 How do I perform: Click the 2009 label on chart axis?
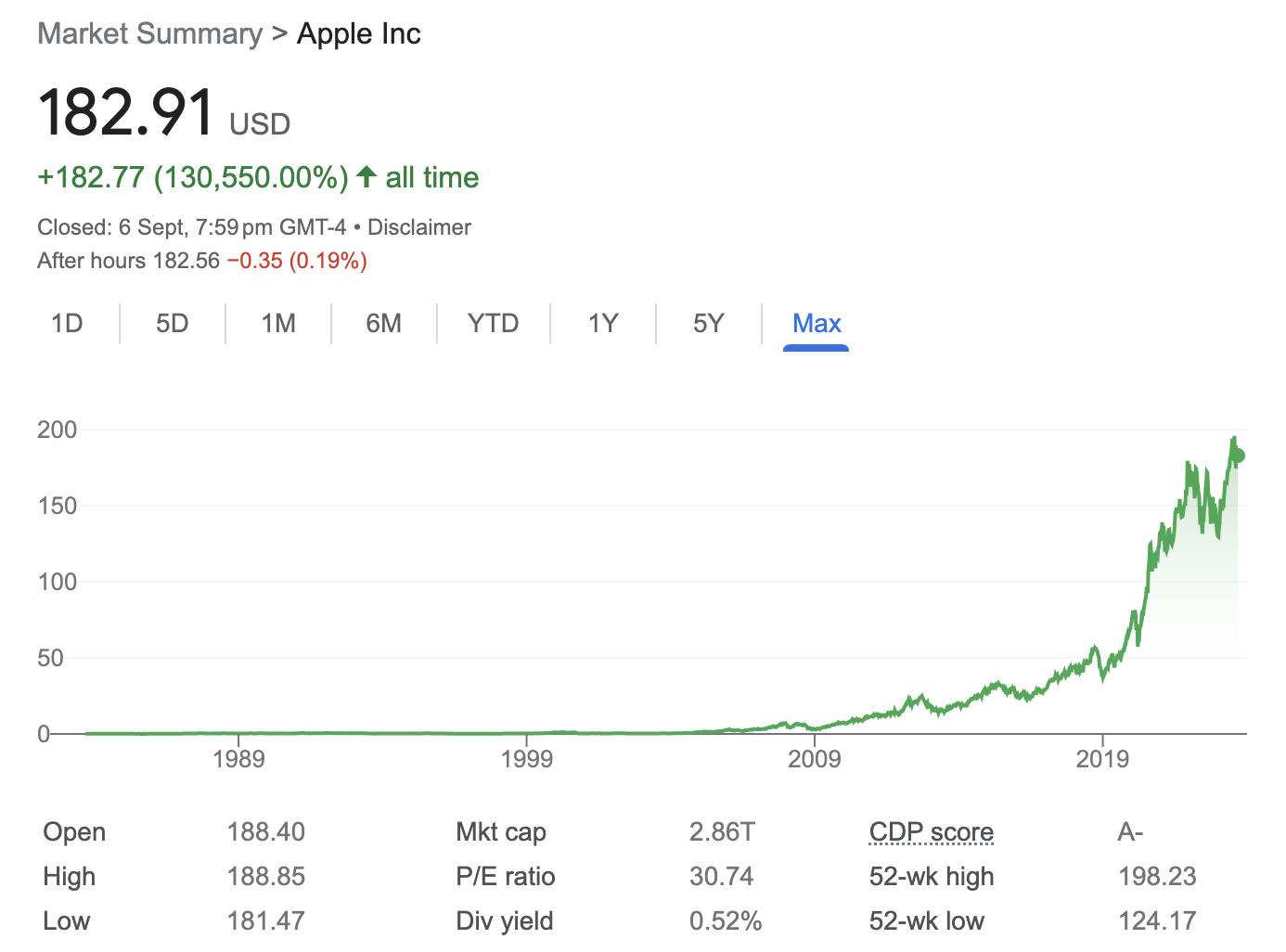point(815,759)
